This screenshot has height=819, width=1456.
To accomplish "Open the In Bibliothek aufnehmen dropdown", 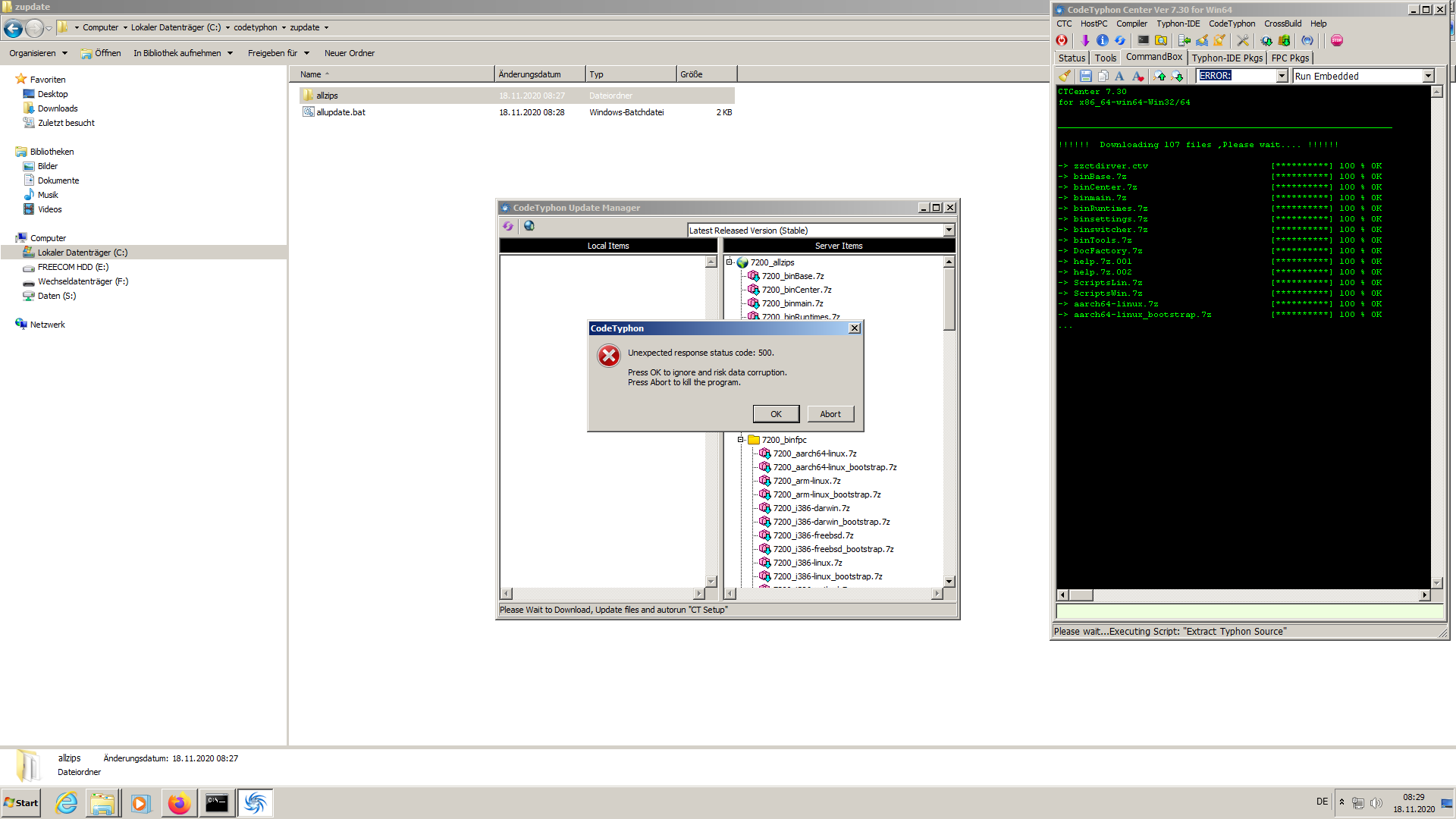I will point(183,53).
